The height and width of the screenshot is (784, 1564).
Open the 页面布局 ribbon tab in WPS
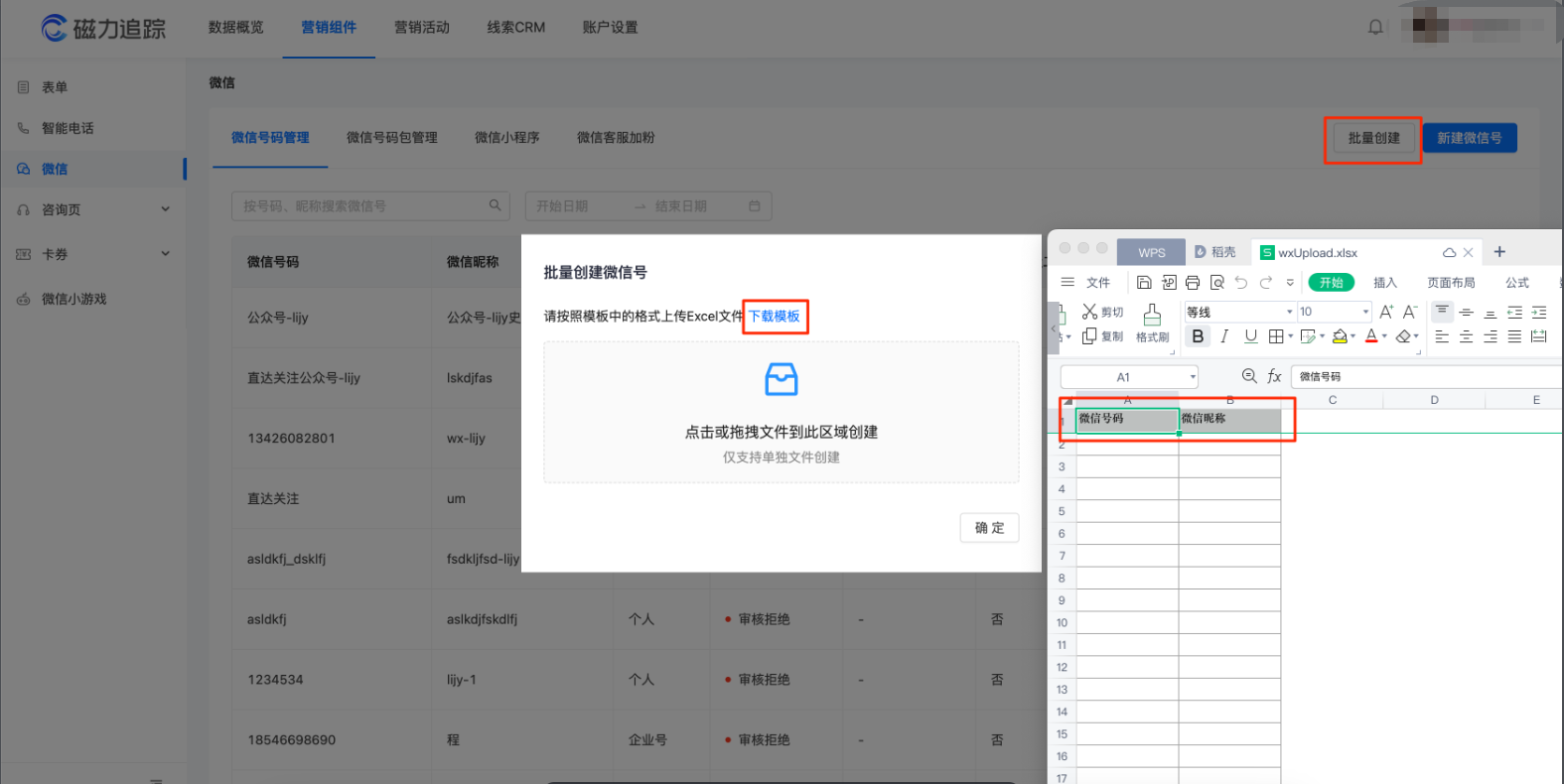point(1452,283)
